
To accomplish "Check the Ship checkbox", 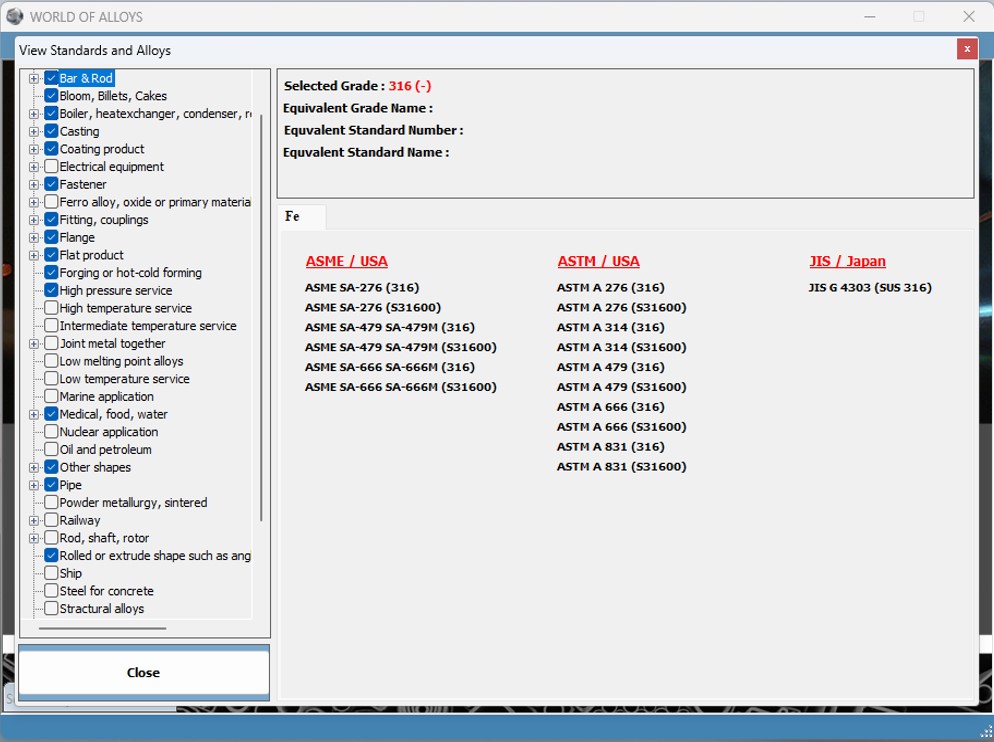I will (x=51, y=573).
